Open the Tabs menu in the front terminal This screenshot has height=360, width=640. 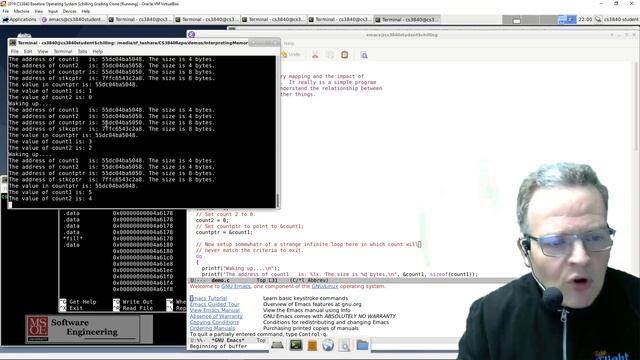(x=82, y=51)
